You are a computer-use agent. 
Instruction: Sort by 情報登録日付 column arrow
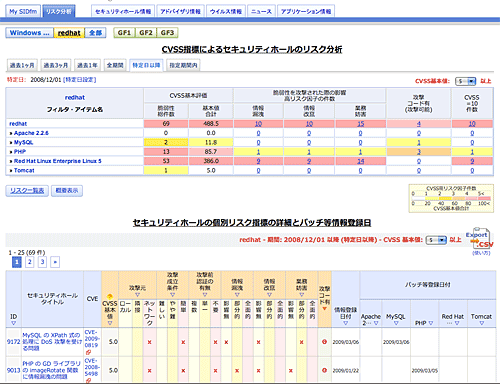(345, 323)
